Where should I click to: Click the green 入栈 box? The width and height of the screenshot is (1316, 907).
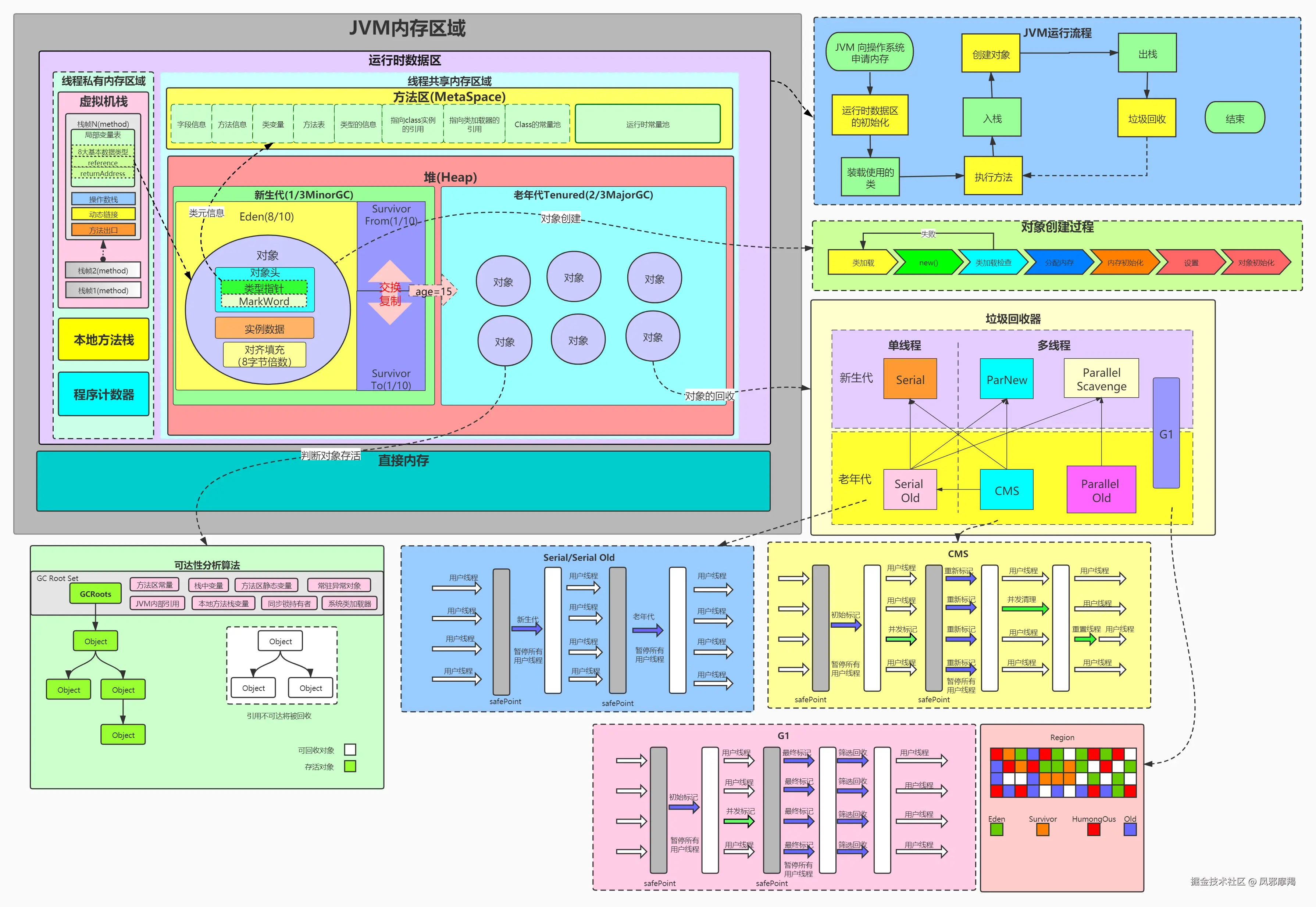click(991, 118)
